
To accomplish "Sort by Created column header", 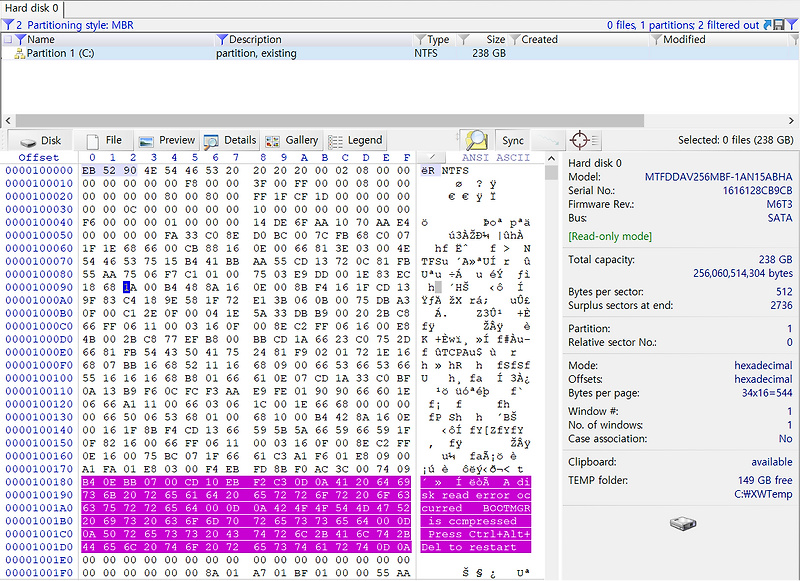I will tap(539, 39).
